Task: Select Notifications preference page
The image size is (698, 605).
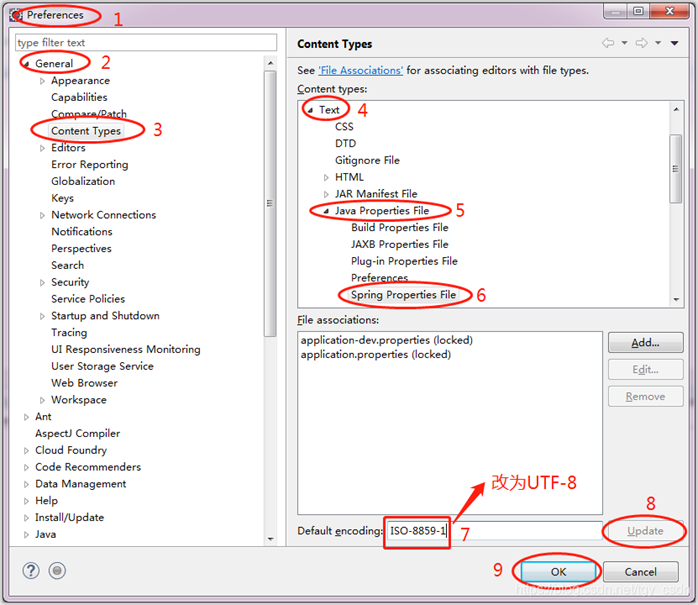Action: 82,231
